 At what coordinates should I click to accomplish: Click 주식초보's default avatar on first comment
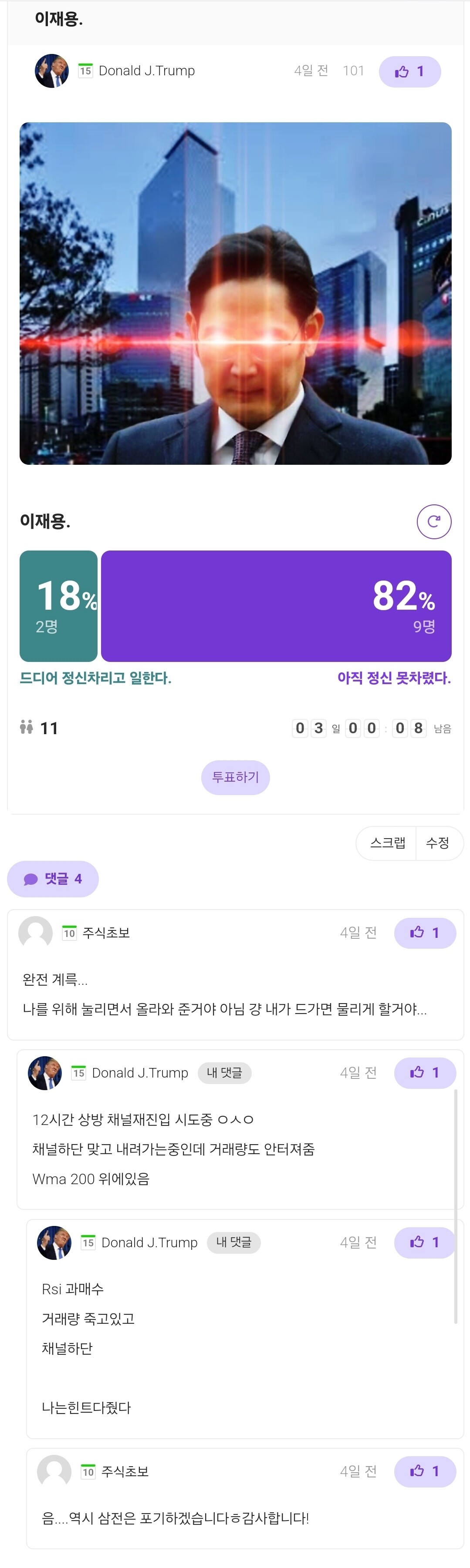(x=35, y=933)
